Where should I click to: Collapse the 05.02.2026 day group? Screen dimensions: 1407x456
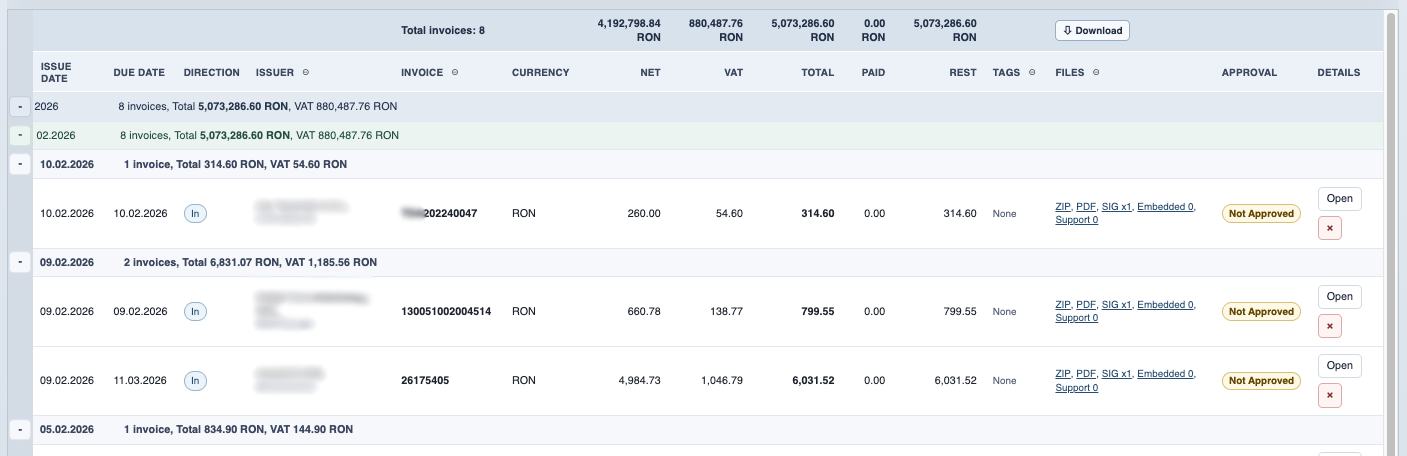pos(20,429)
